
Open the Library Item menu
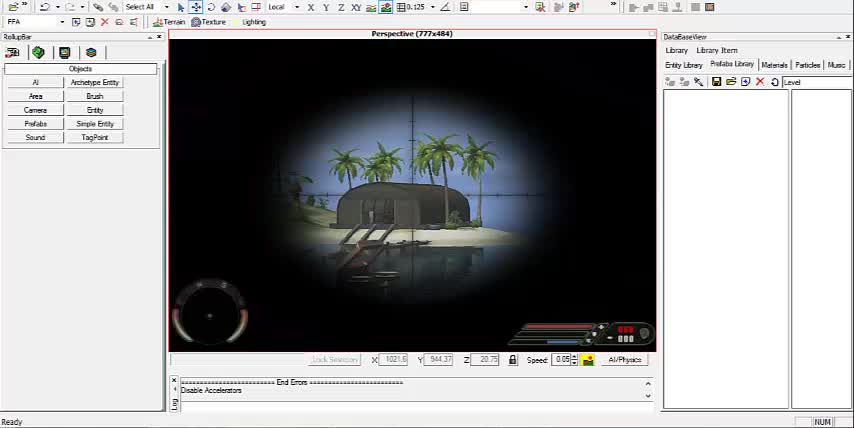pyautogui.click(x=717, y=50)
